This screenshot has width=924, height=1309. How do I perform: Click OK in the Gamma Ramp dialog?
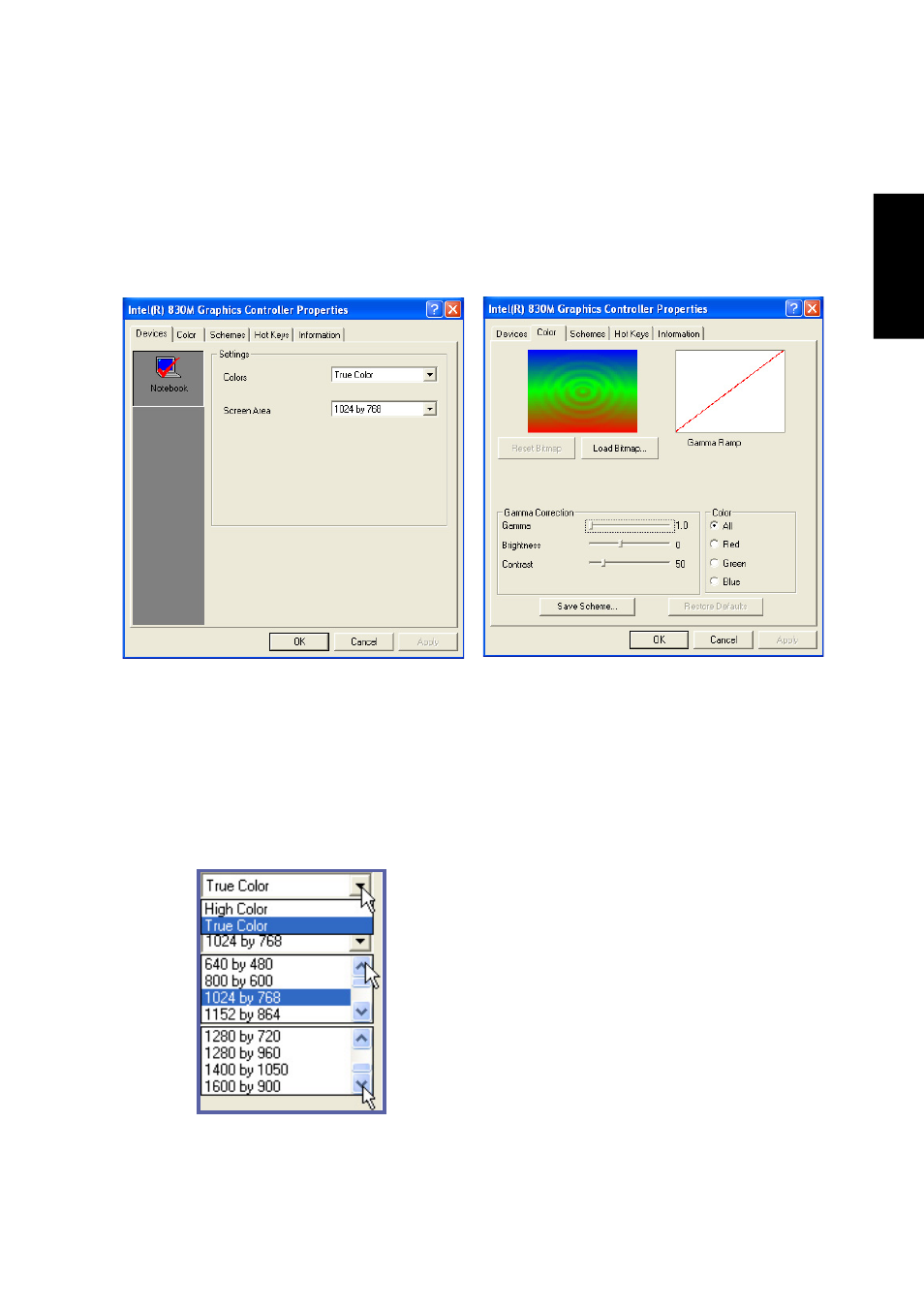(659, 639)
